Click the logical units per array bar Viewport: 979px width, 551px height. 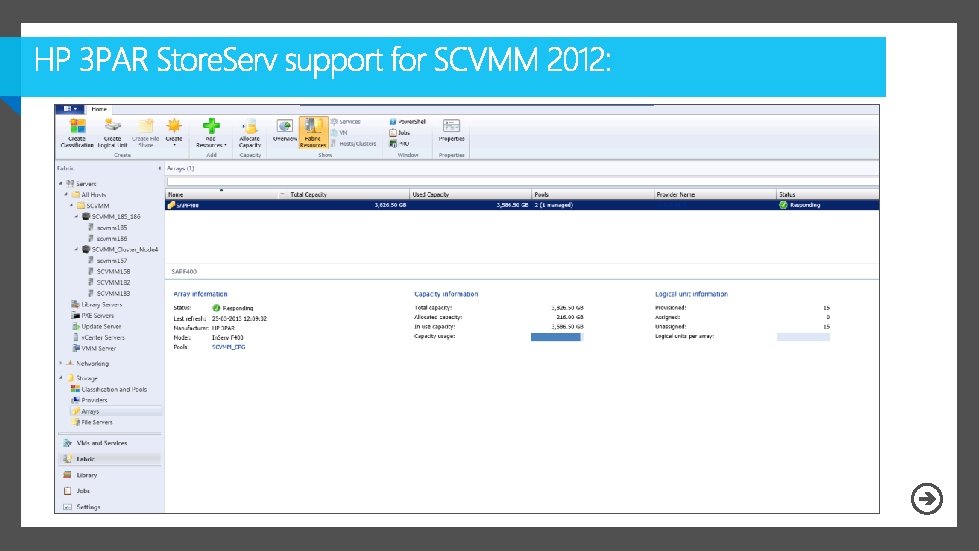pos(803,337)
